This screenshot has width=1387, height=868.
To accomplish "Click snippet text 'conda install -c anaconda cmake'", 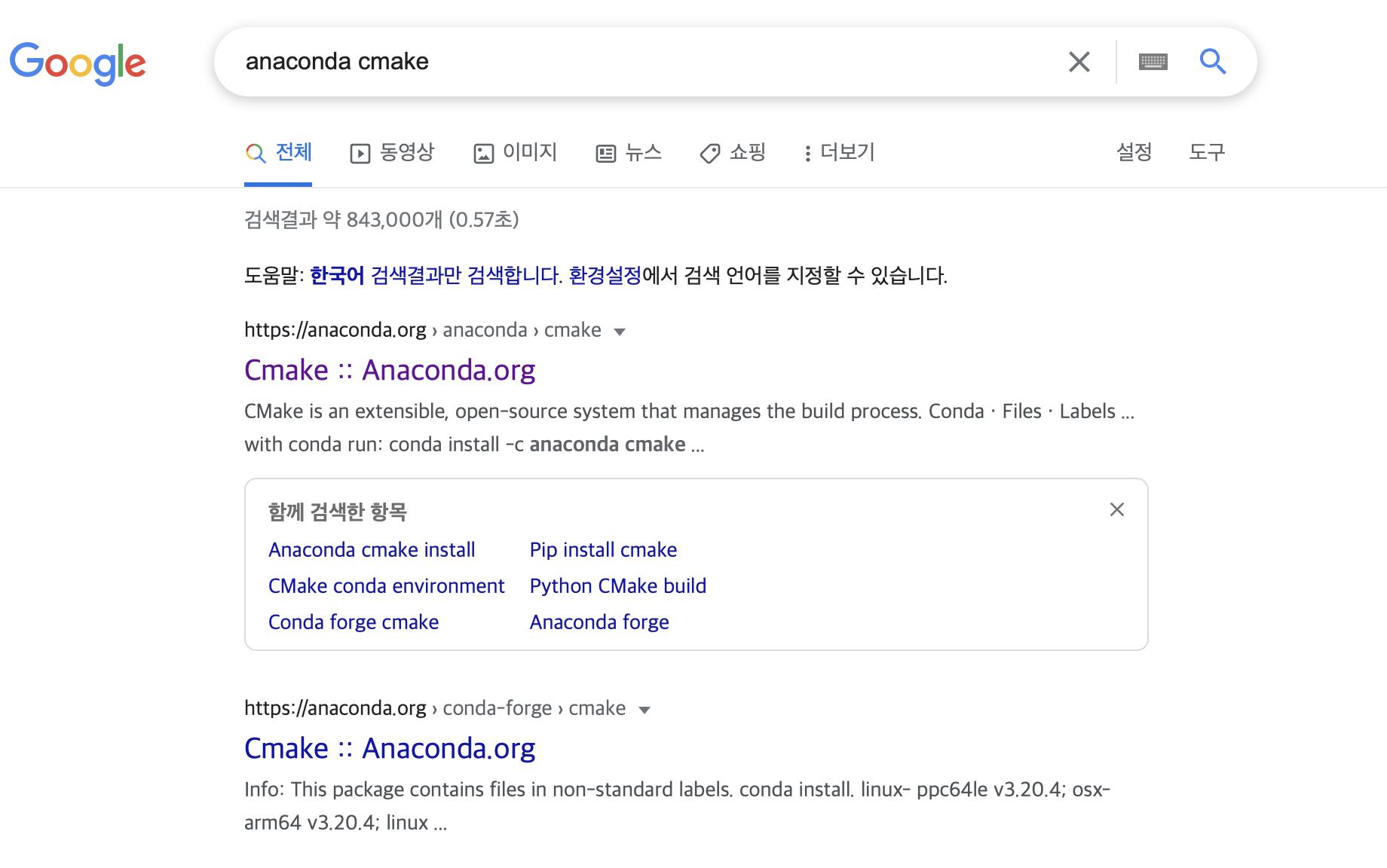I will [x=537, y=445].
